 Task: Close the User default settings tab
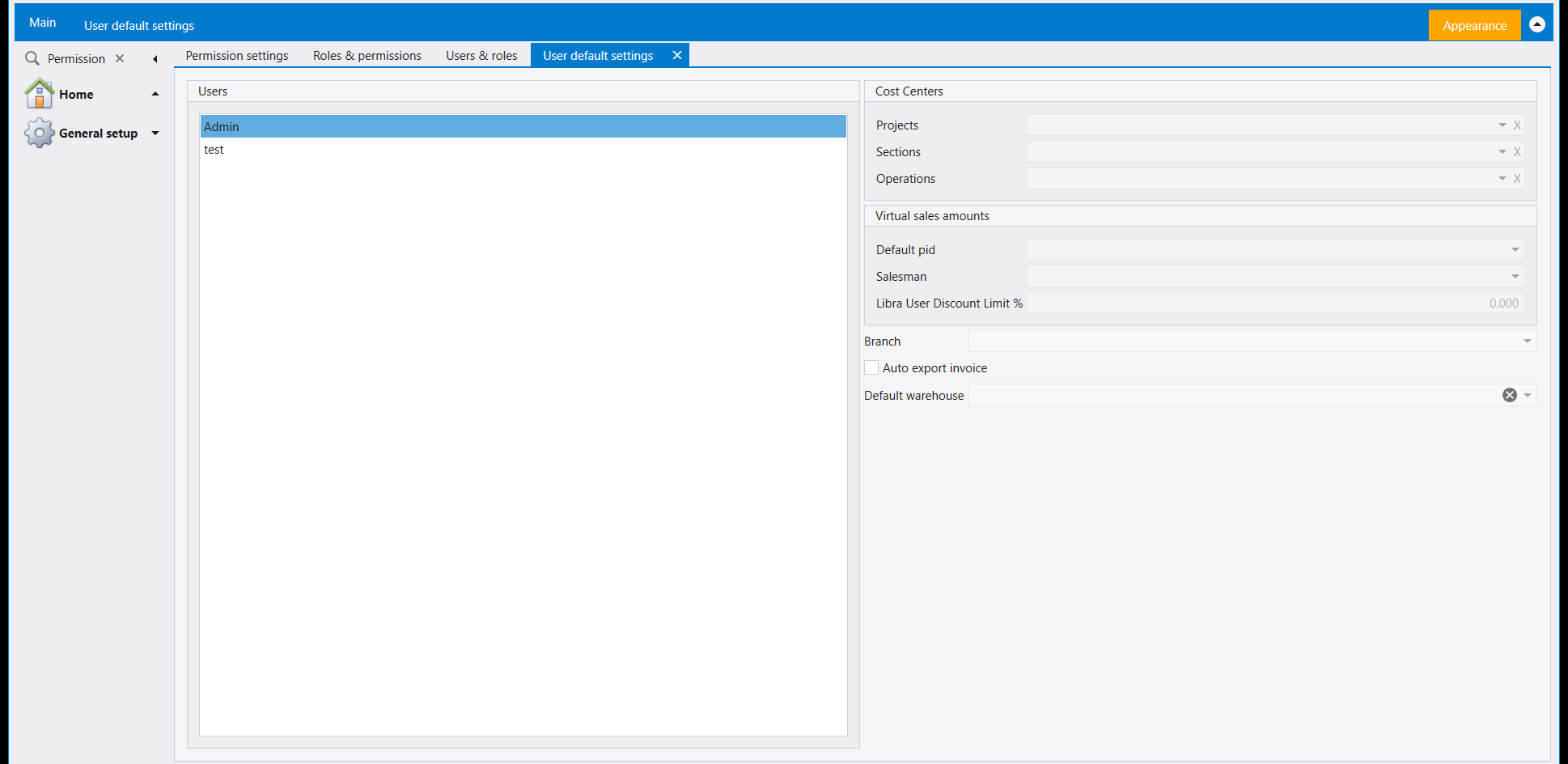[x=677, y=55]
